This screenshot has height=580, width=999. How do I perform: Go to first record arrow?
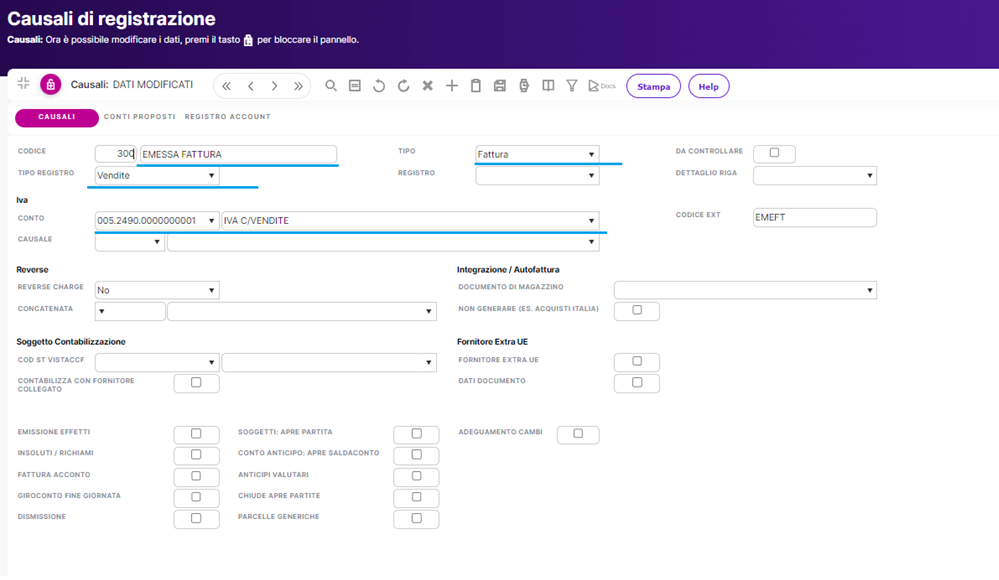pos(226,86)
